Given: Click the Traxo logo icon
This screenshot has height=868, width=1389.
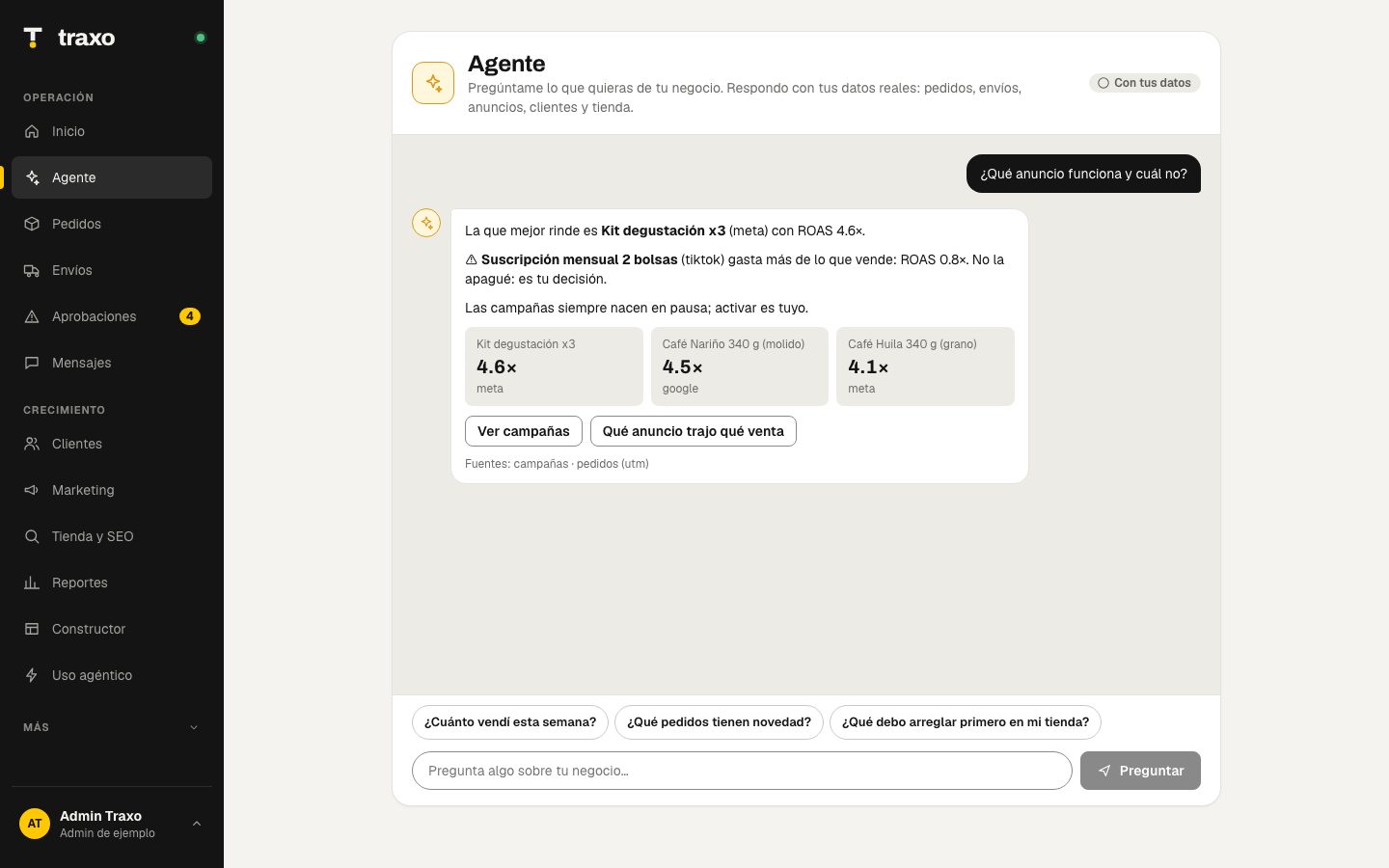Looking at the screenshot, I should tap(33, 38).
